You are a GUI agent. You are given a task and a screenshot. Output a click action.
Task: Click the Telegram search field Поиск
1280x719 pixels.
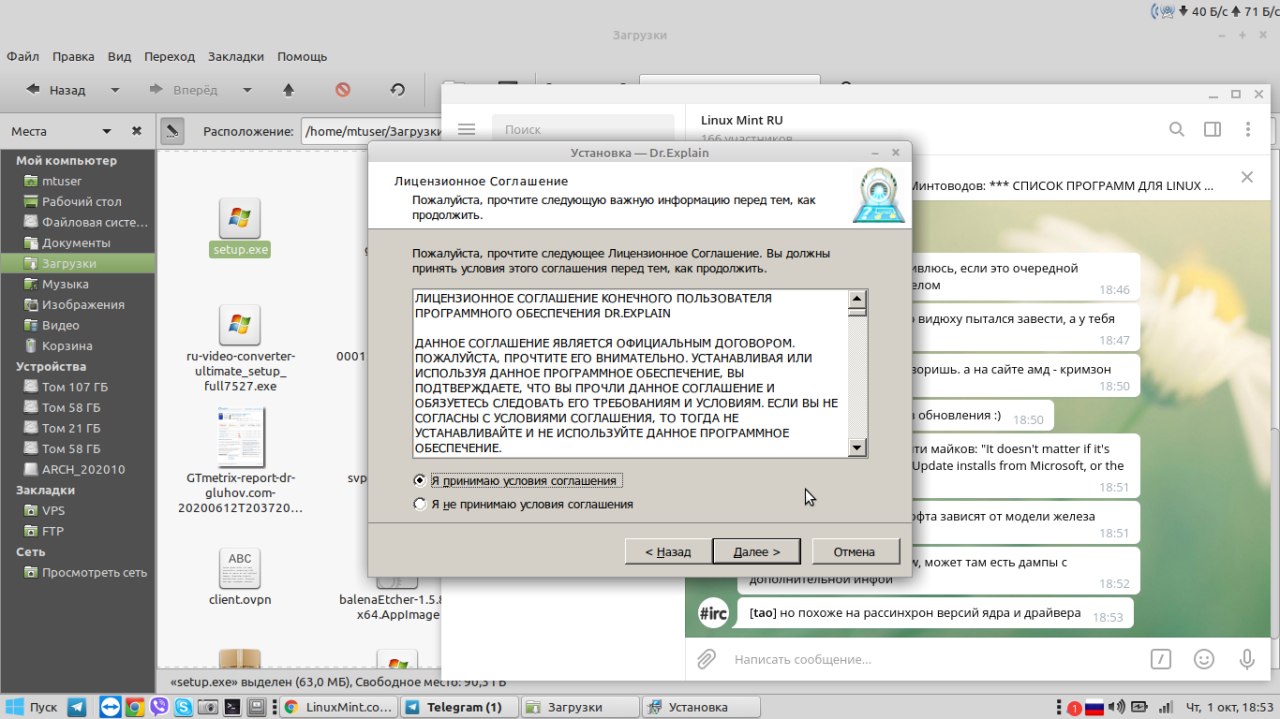(x=583, y=129)
